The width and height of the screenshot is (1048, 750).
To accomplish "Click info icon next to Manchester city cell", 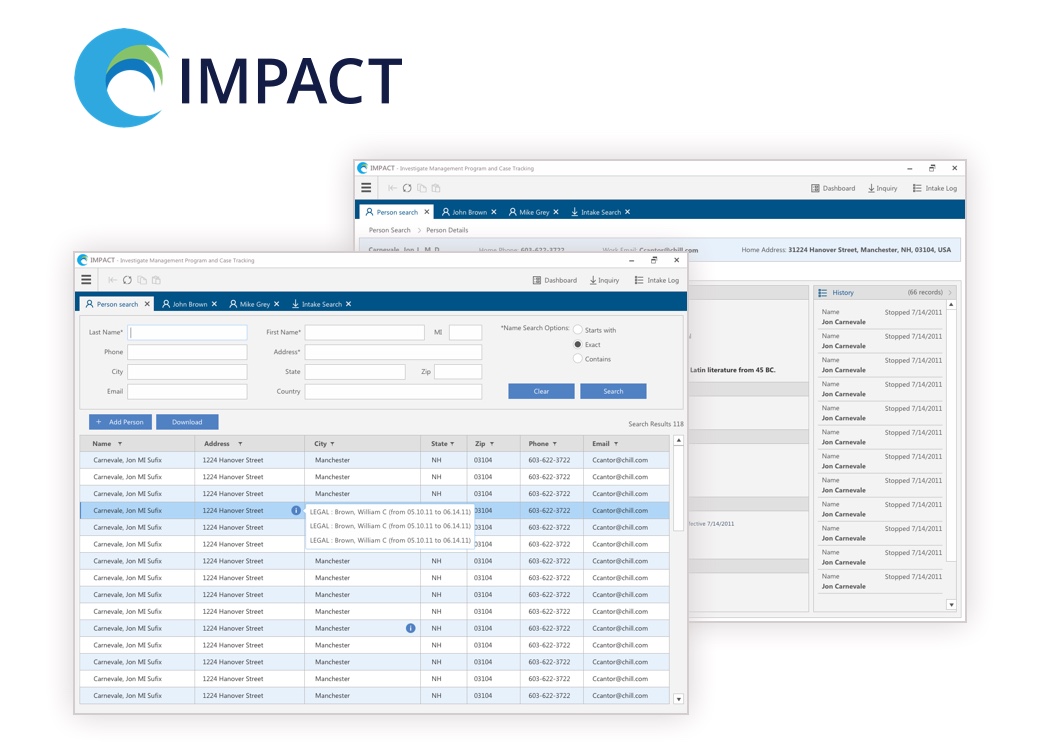I will [410, 628].
